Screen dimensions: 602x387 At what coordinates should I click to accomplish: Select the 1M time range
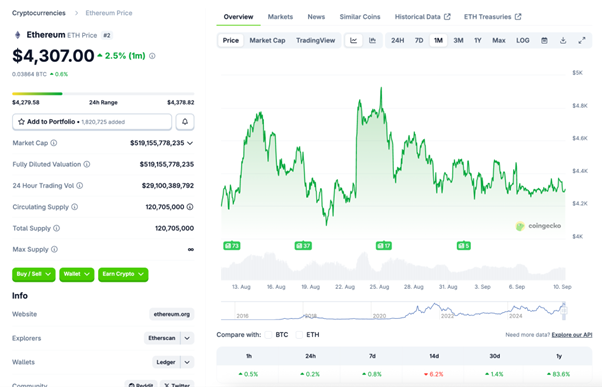pyautogui.click(x=438, y=40)
